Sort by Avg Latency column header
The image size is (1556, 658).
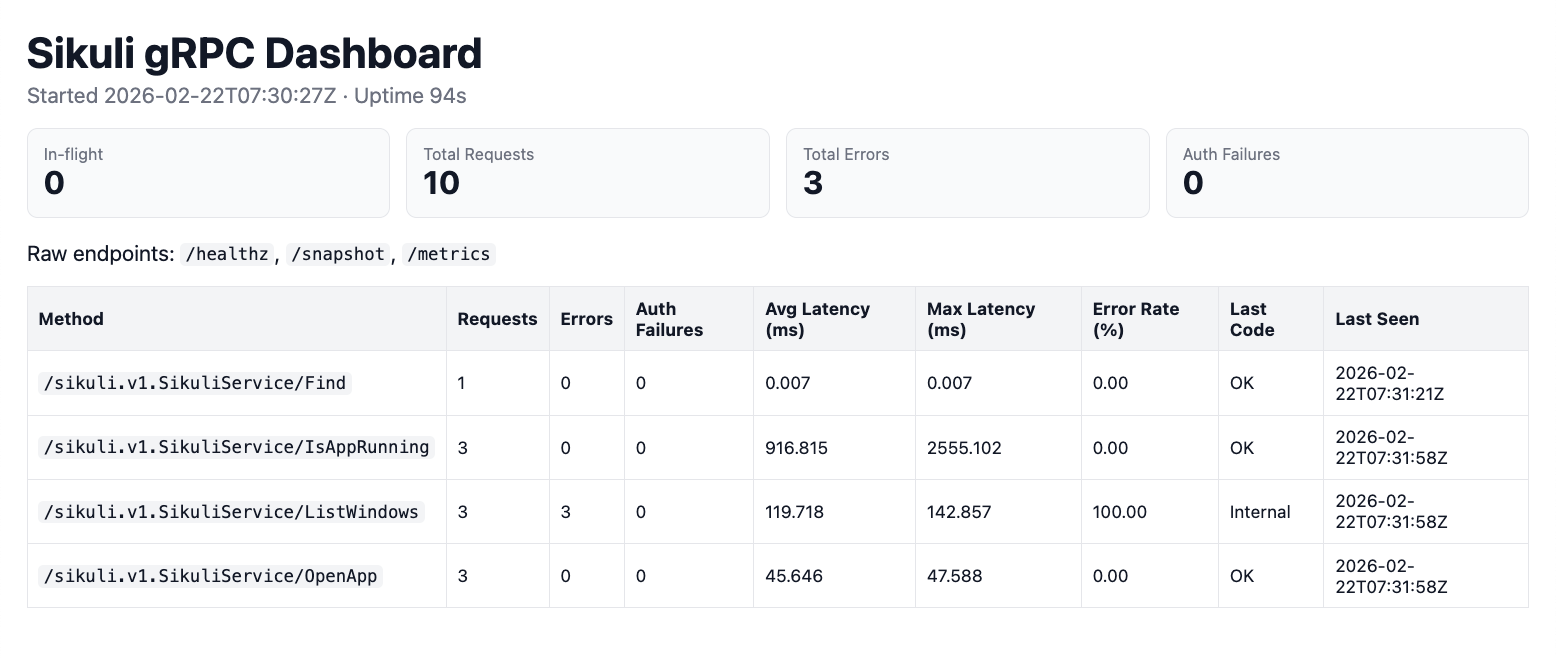coord(817,318)
